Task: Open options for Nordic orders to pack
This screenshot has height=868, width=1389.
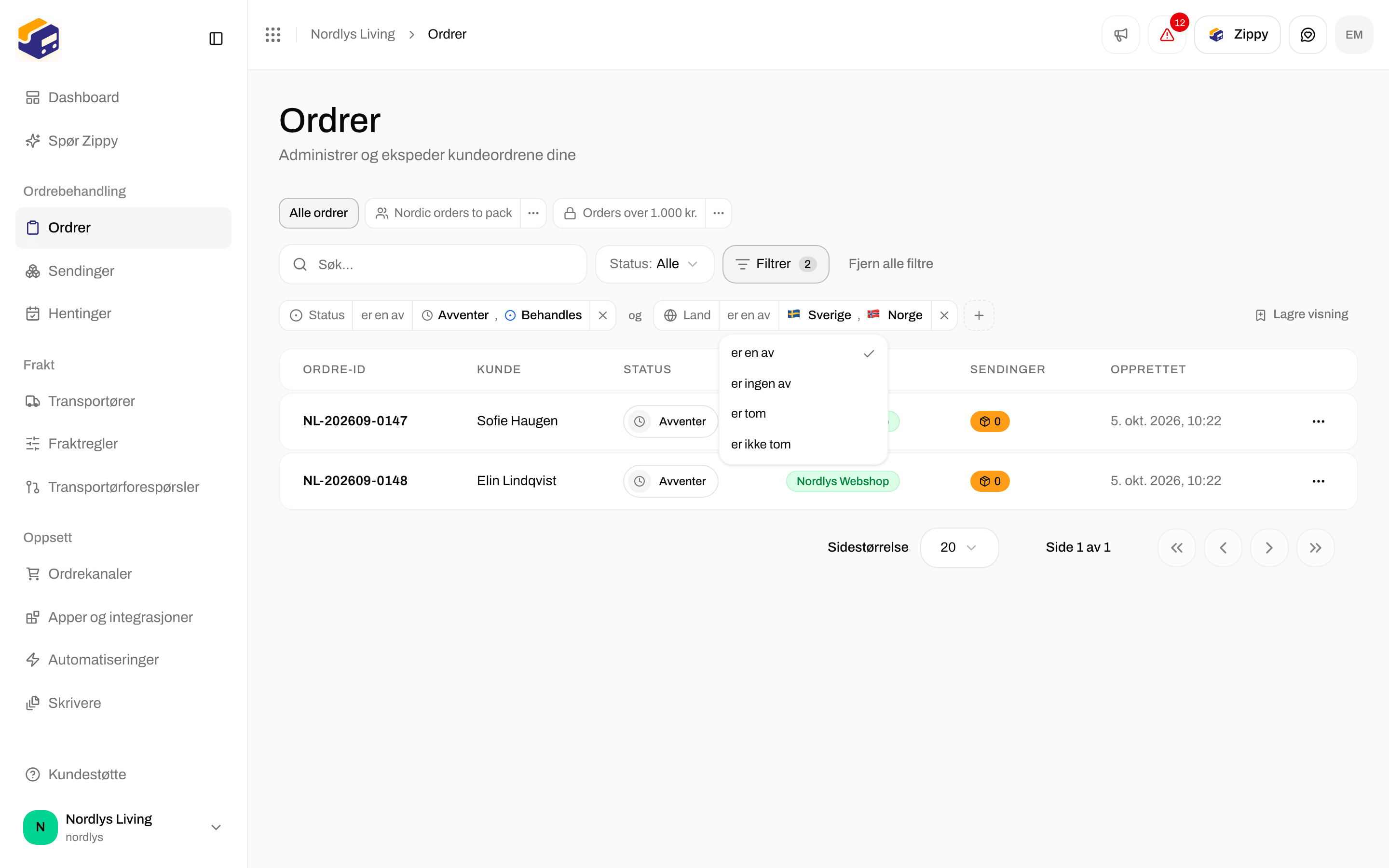Action: [533, 213]
